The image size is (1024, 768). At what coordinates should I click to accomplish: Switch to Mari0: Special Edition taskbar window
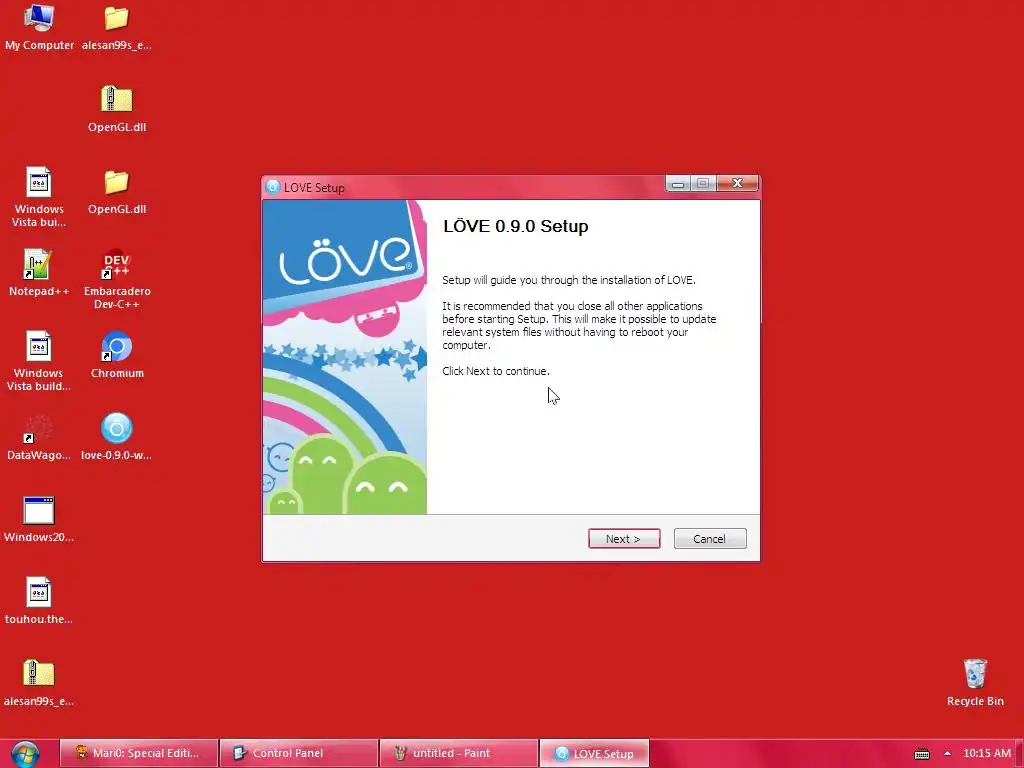[x=138, y=753]
